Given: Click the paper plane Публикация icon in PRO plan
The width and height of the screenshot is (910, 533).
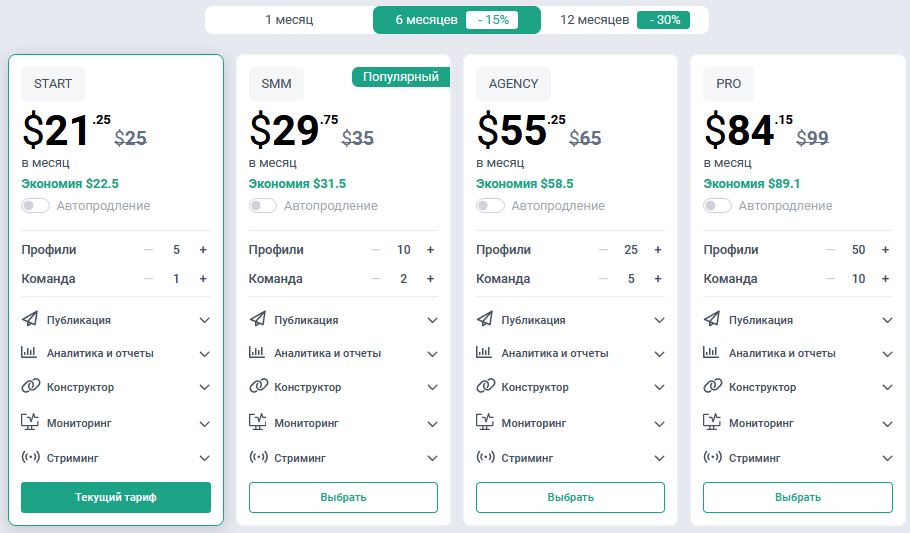Looking at the screenshot, I should tap(713, 320).
